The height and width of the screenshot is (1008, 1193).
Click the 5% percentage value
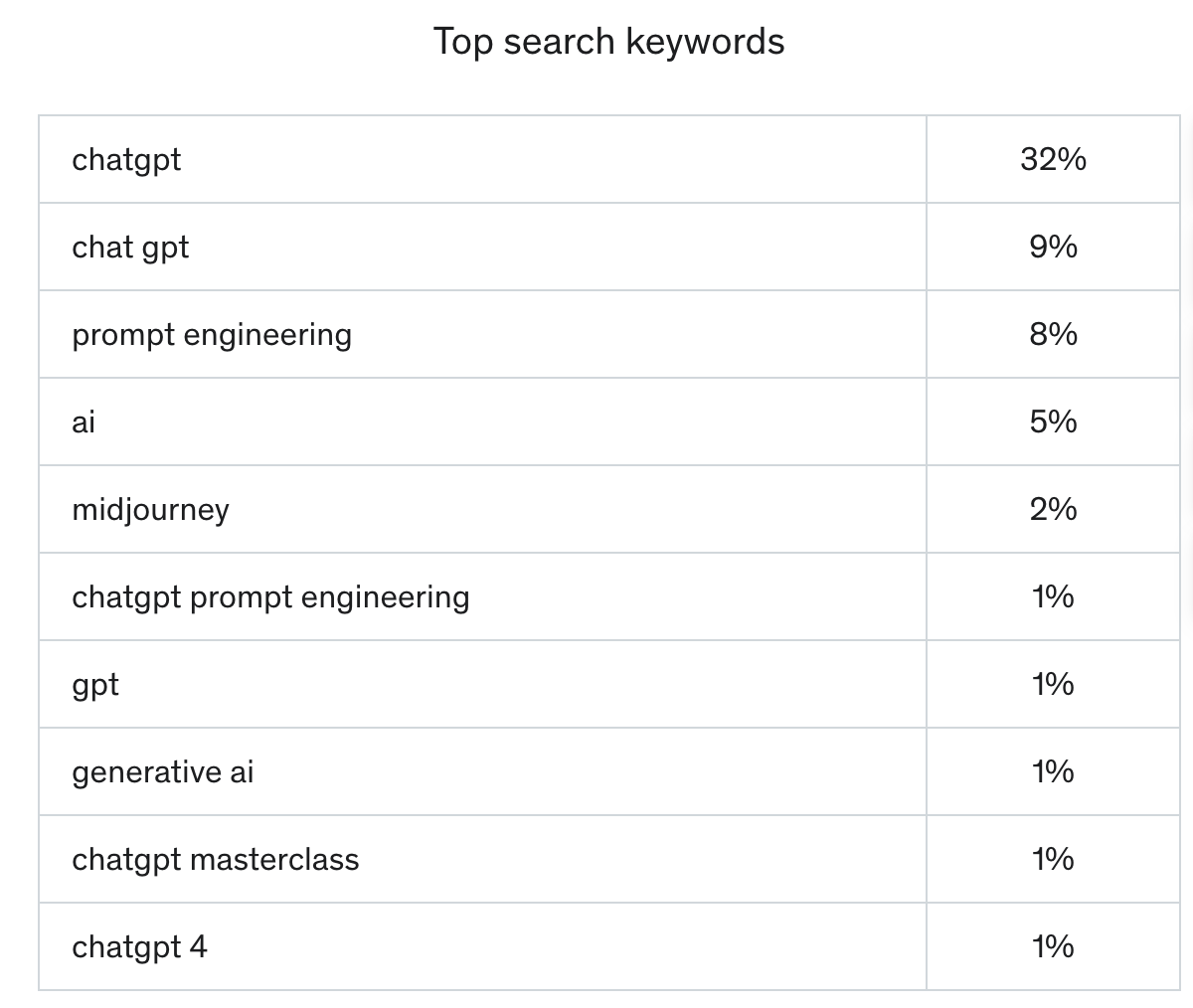click(x=1053, y=421)
